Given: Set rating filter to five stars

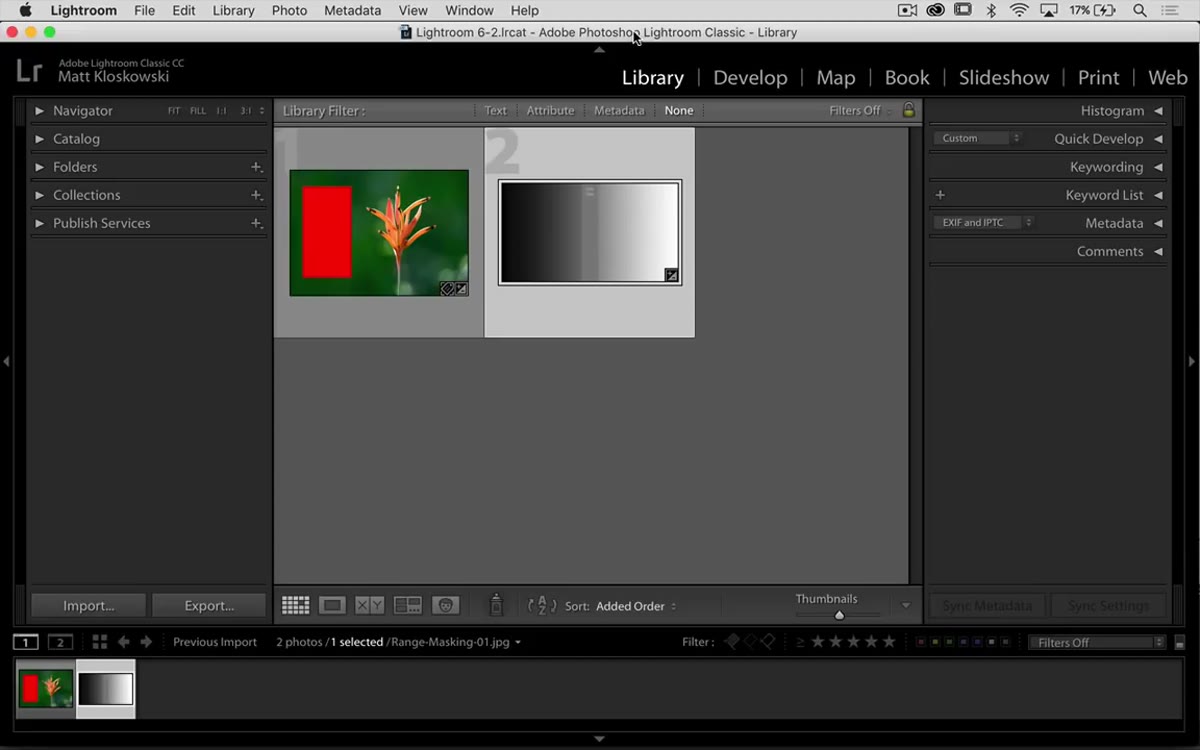Looking at the screenshot, I should point(889,642).
